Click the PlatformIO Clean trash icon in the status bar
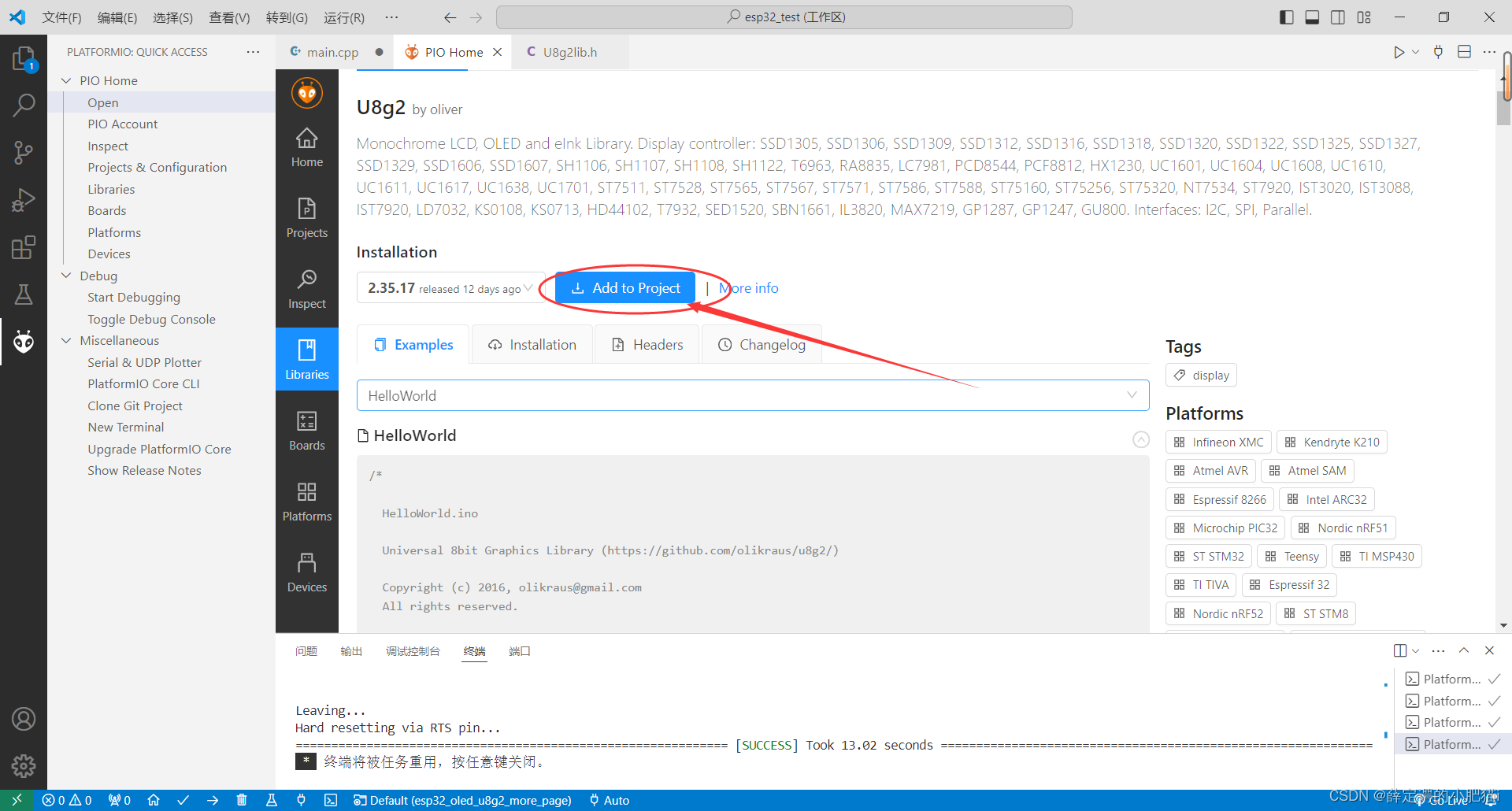 click(242, 800)
